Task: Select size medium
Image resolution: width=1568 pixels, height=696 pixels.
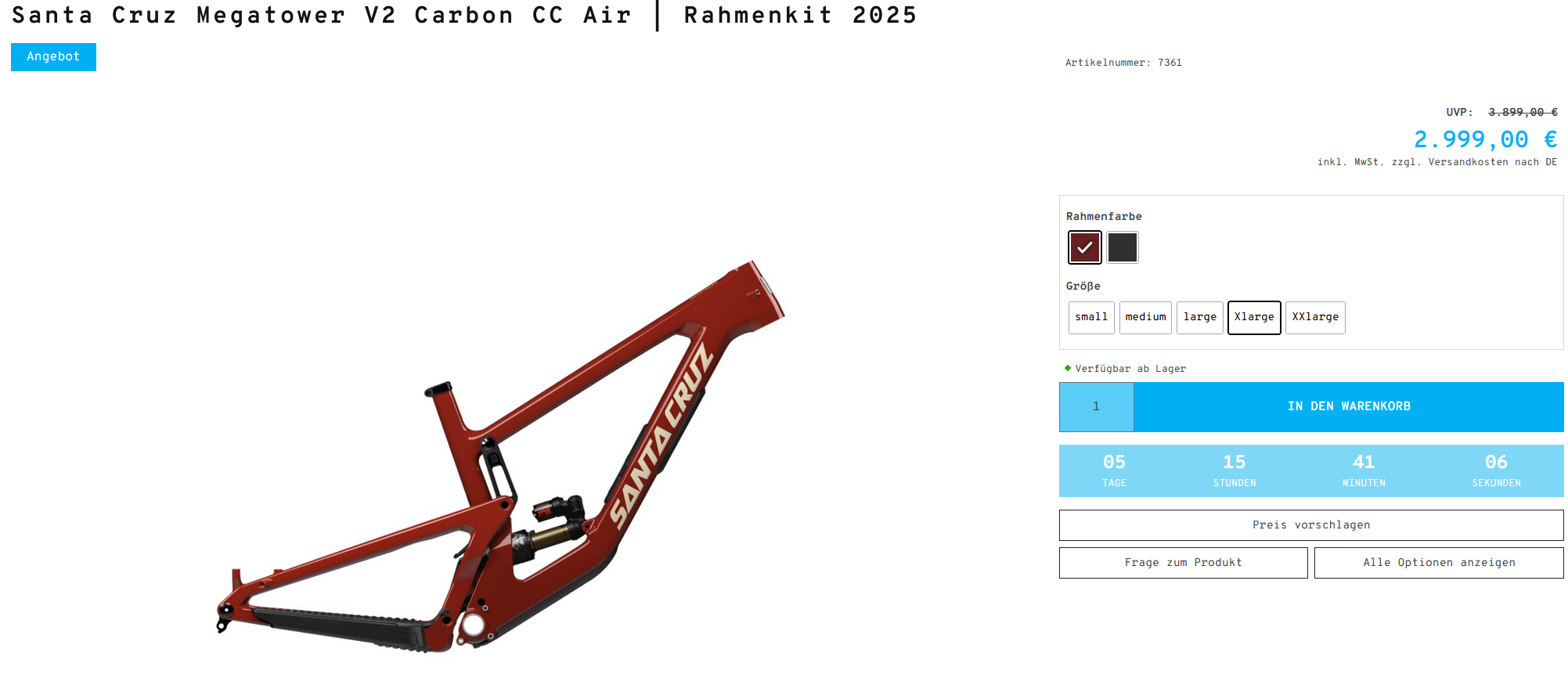Action: [x=1145, y=317]
